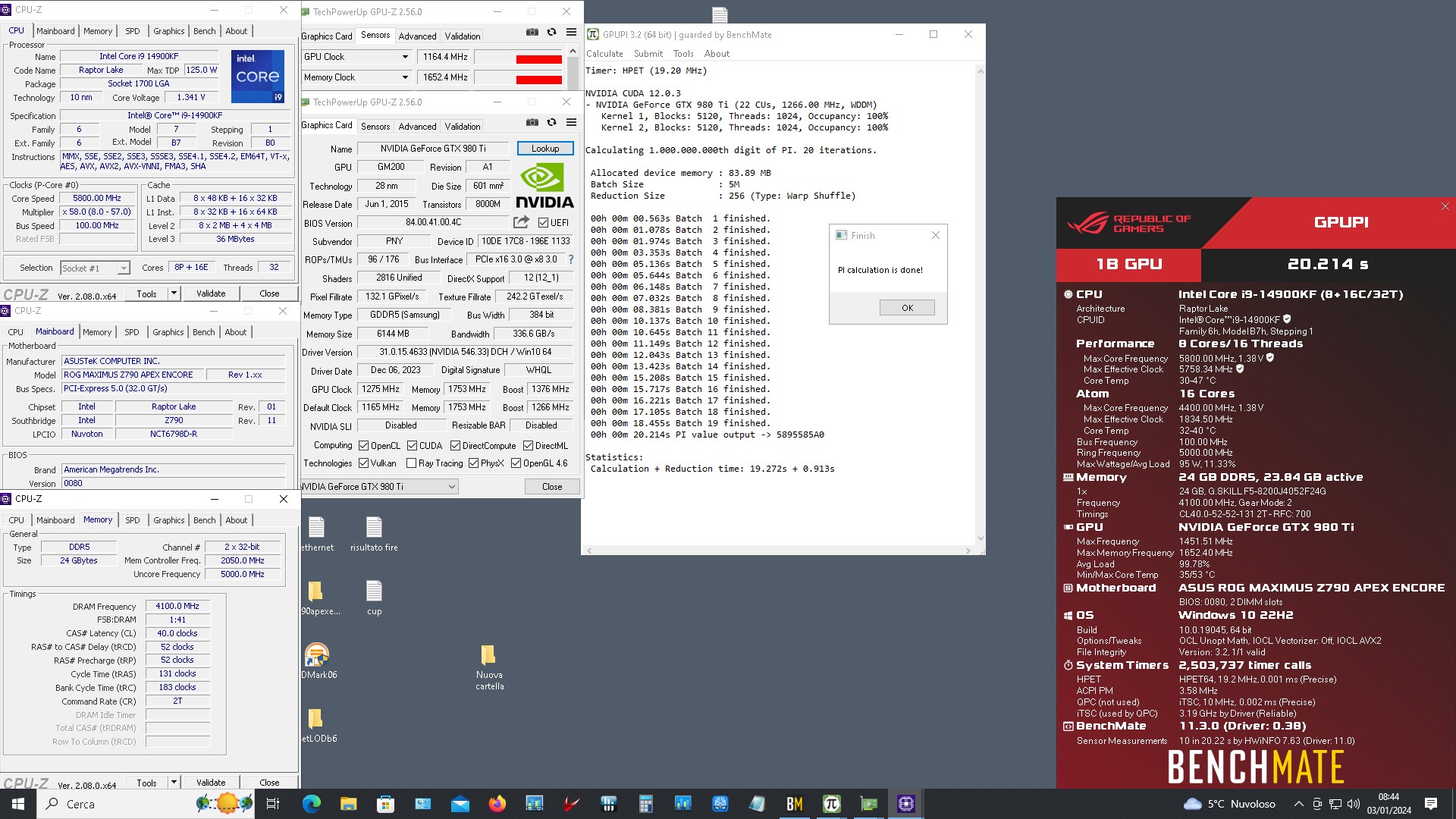The image size is (1456, 819).
Task: Toggle the DirectCompute checkbox
Action: (455, 446)
